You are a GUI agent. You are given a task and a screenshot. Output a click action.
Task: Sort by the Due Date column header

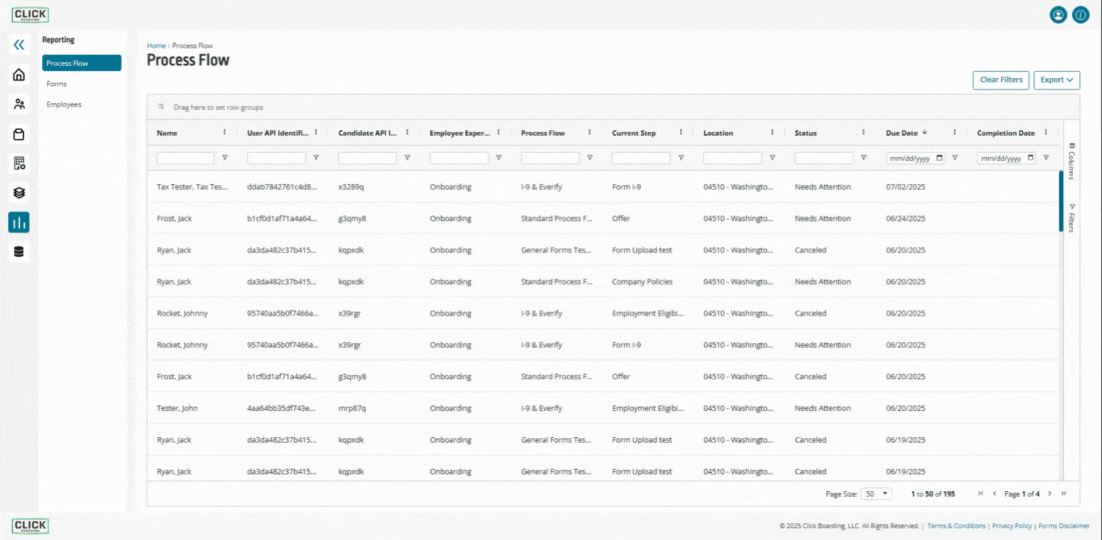902,132
